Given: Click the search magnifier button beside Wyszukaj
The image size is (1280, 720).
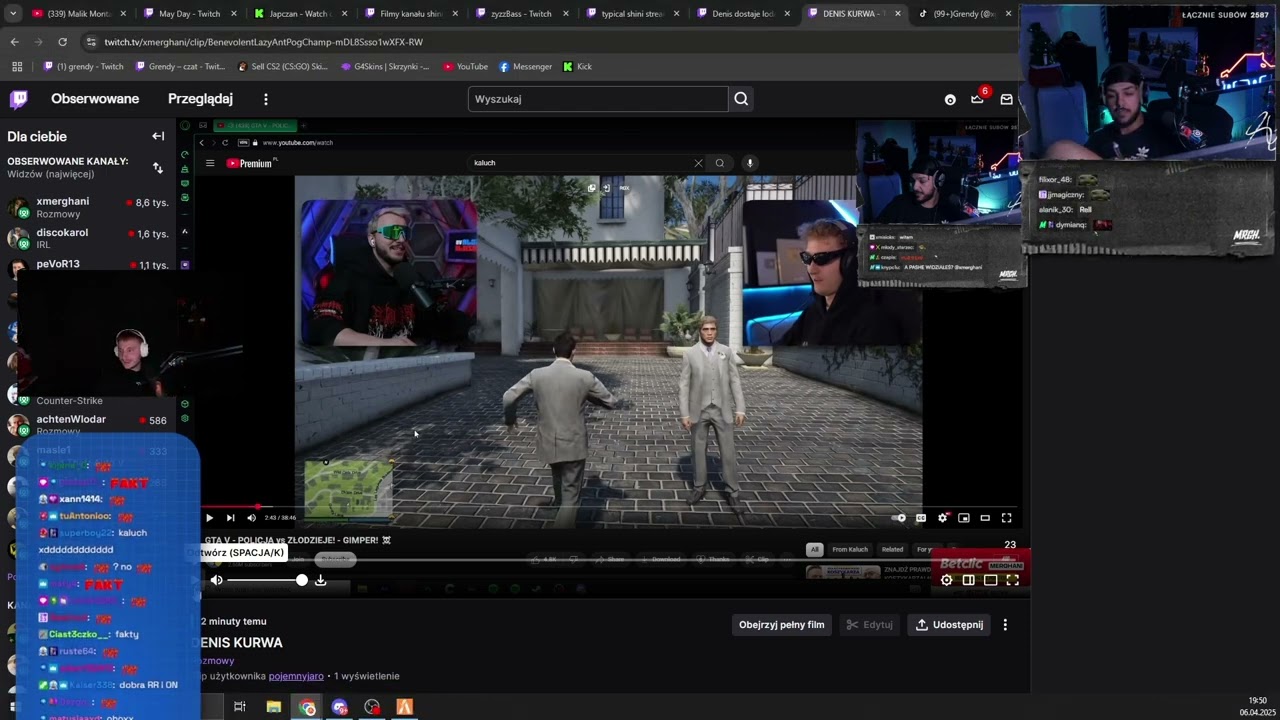Looking at the screenshot, I should tap(741, 99).
